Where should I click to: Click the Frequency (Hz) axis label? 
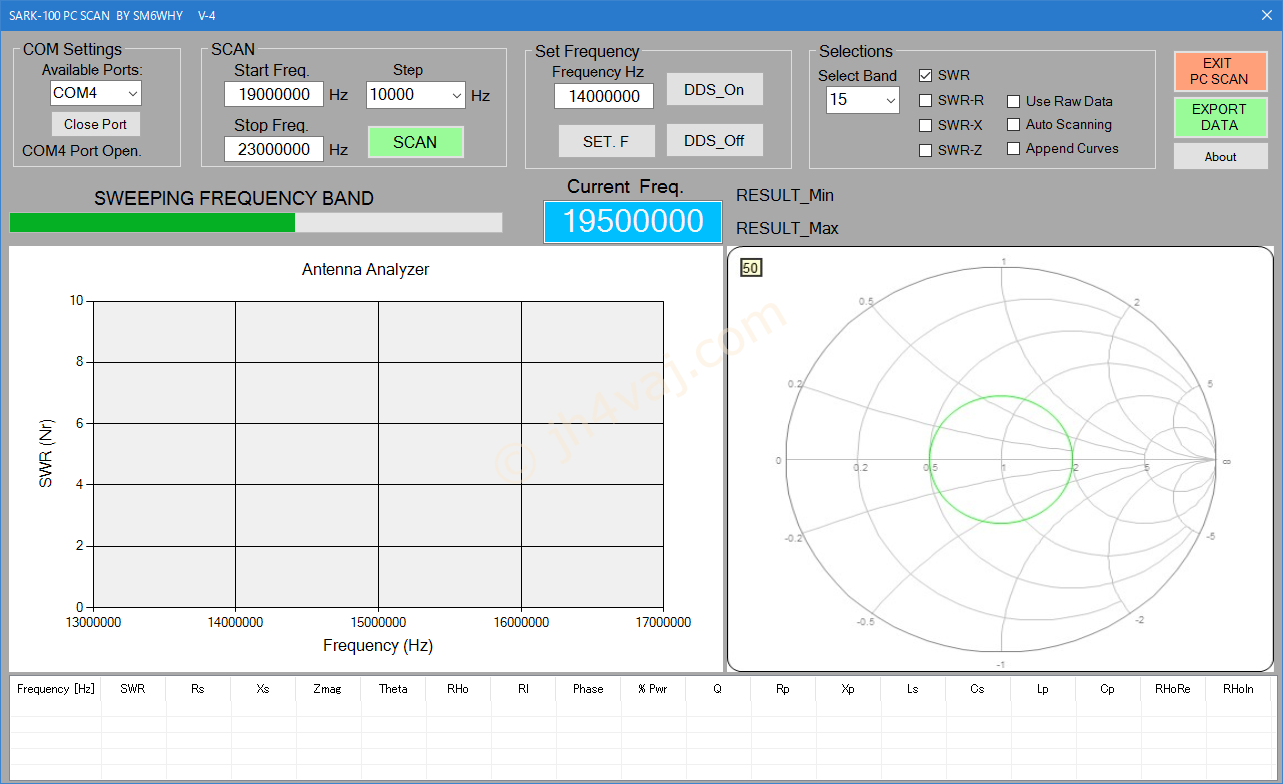(x=378, y=645)
